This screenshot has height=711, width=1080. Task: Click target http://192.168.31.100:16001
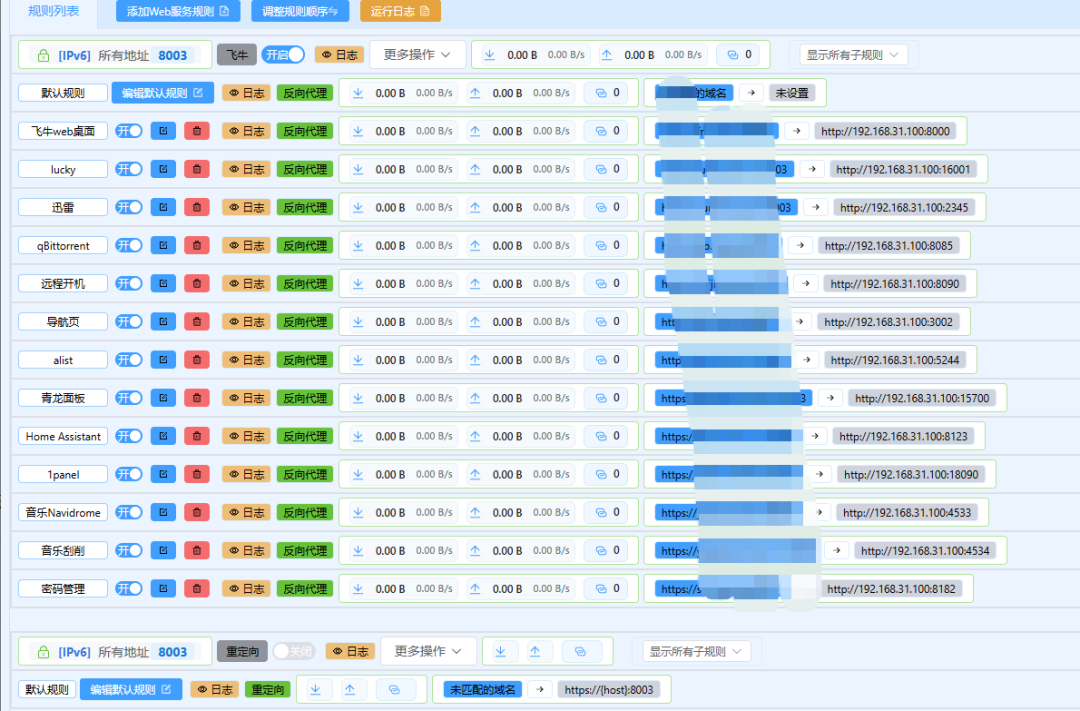pyautogui.click(x=903, y=169)
